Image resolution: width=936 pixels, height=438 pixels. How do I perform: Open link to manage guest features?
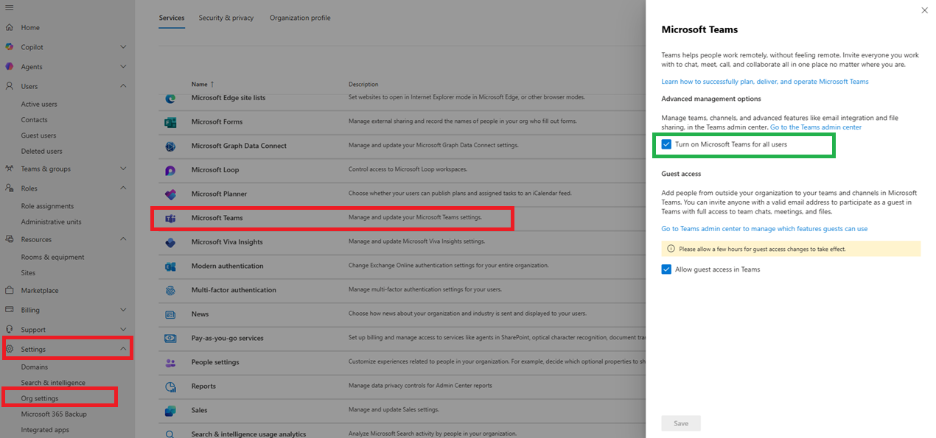pyautogui.click(x=764, y=229)
